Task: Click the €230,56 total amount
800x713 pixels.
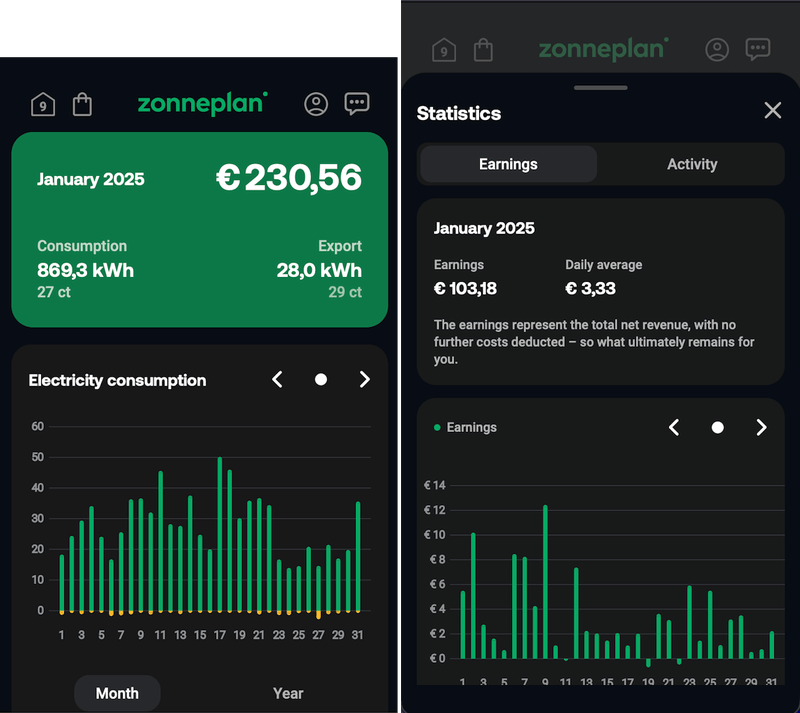Action: click(289, 178)
